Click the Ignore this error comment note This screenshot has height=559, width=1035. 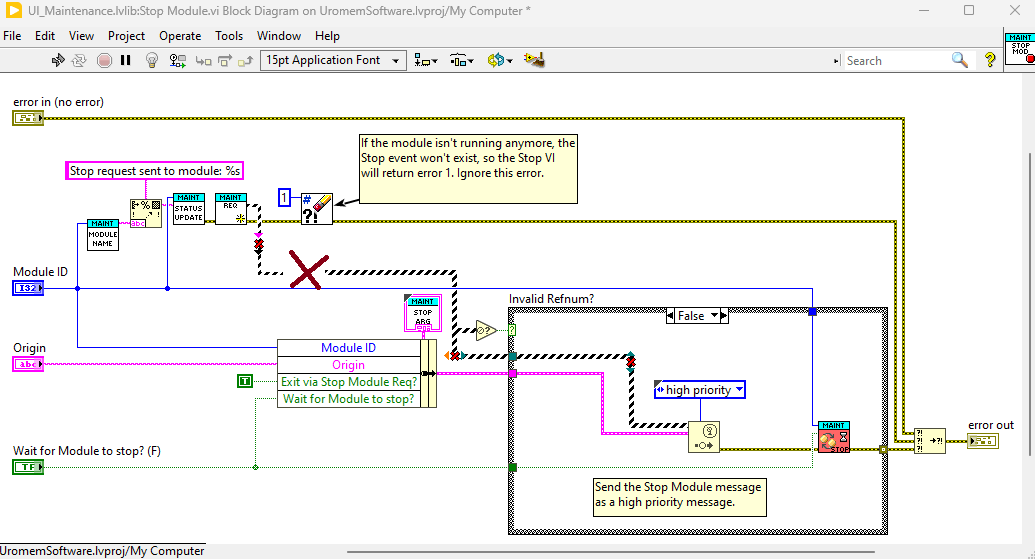tap(468, 169)
